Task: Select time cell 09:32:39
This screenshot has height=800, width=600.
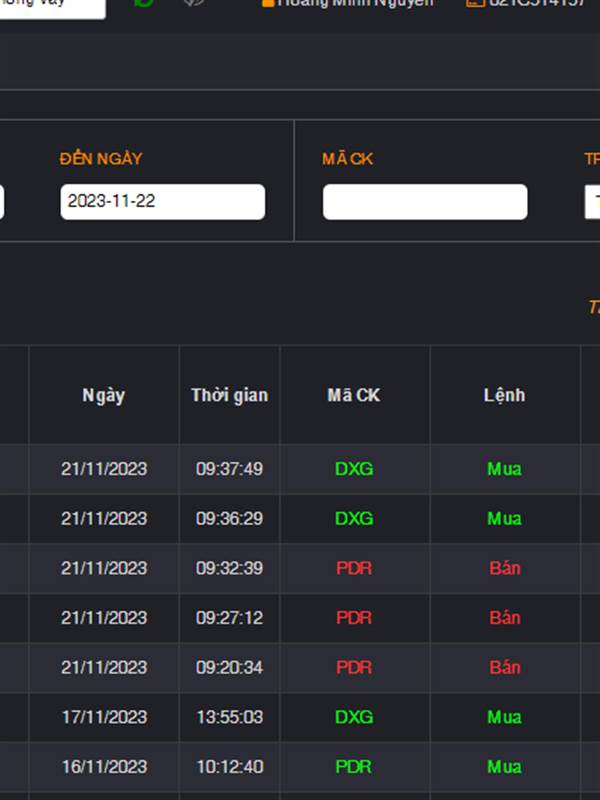Action: [230, 568]
